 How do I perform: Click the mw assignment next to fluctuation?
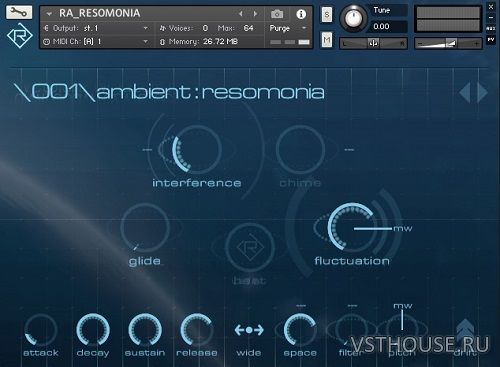click(403, 229)
